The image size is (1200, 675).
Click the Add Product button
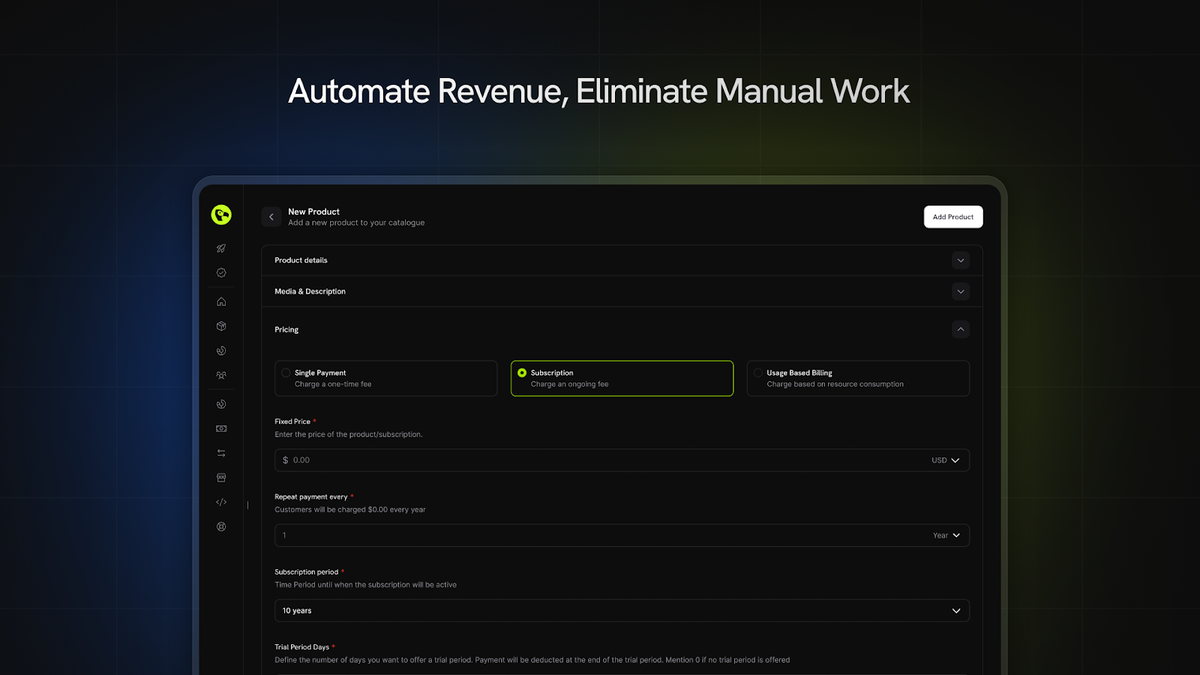[x=952, y=216]
